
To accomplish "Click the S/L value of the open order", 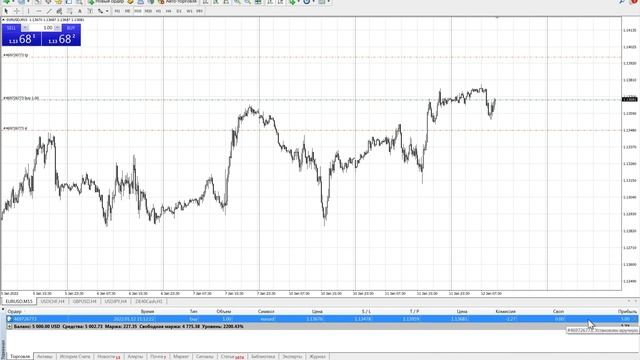I will click(363, 319).
